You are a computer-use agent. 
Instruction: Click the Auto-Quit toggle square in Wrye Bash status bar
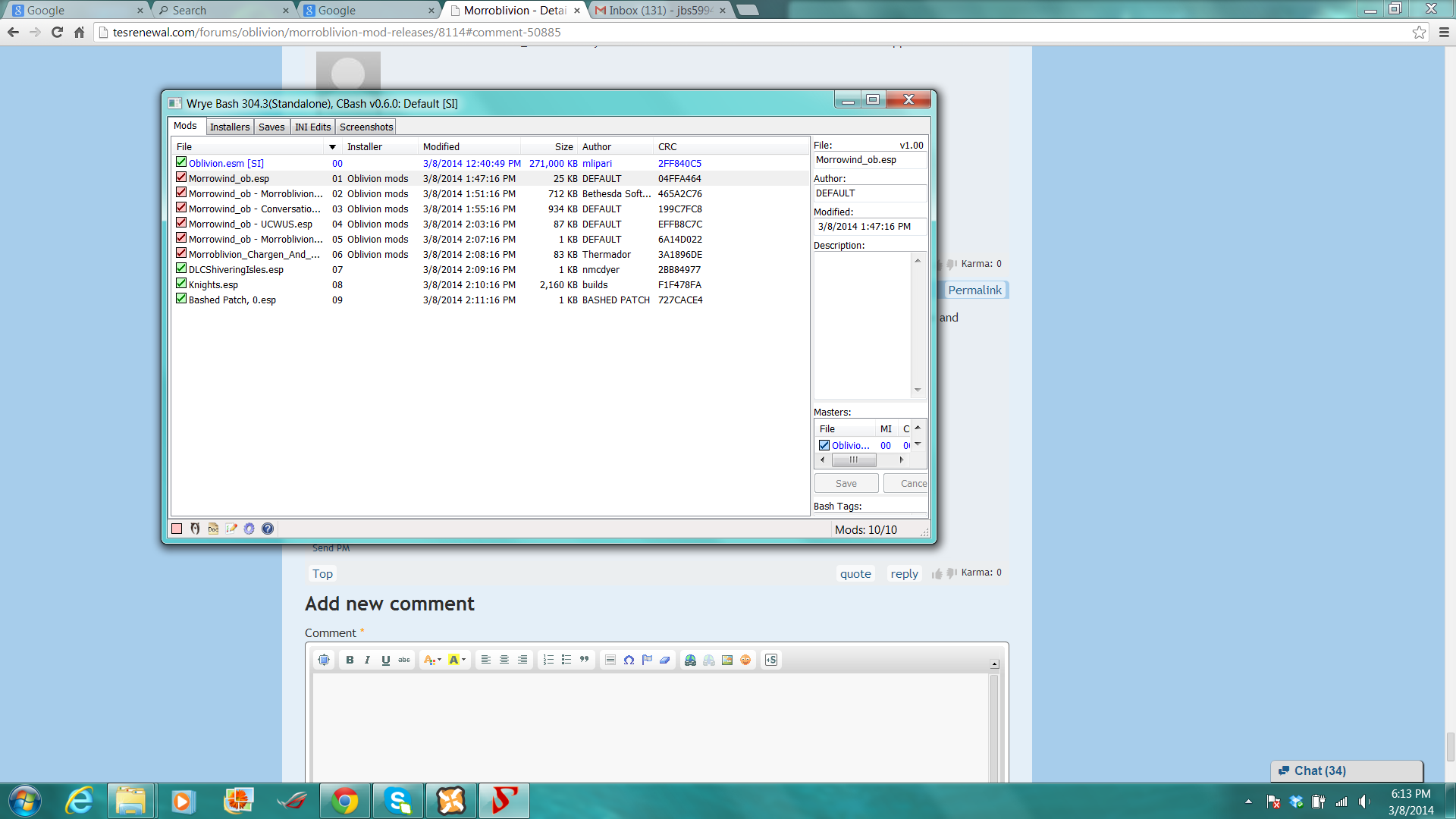point(177,529)
